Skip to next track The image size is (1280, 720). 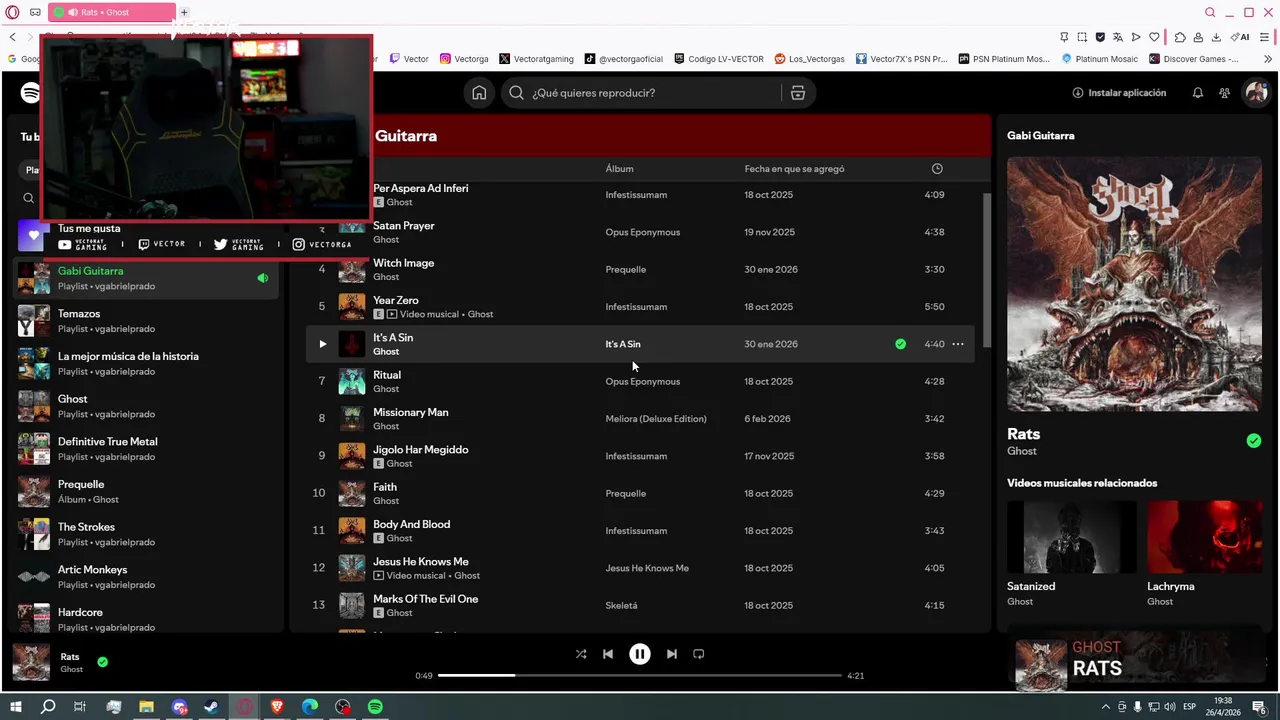[x=672, y=654]
